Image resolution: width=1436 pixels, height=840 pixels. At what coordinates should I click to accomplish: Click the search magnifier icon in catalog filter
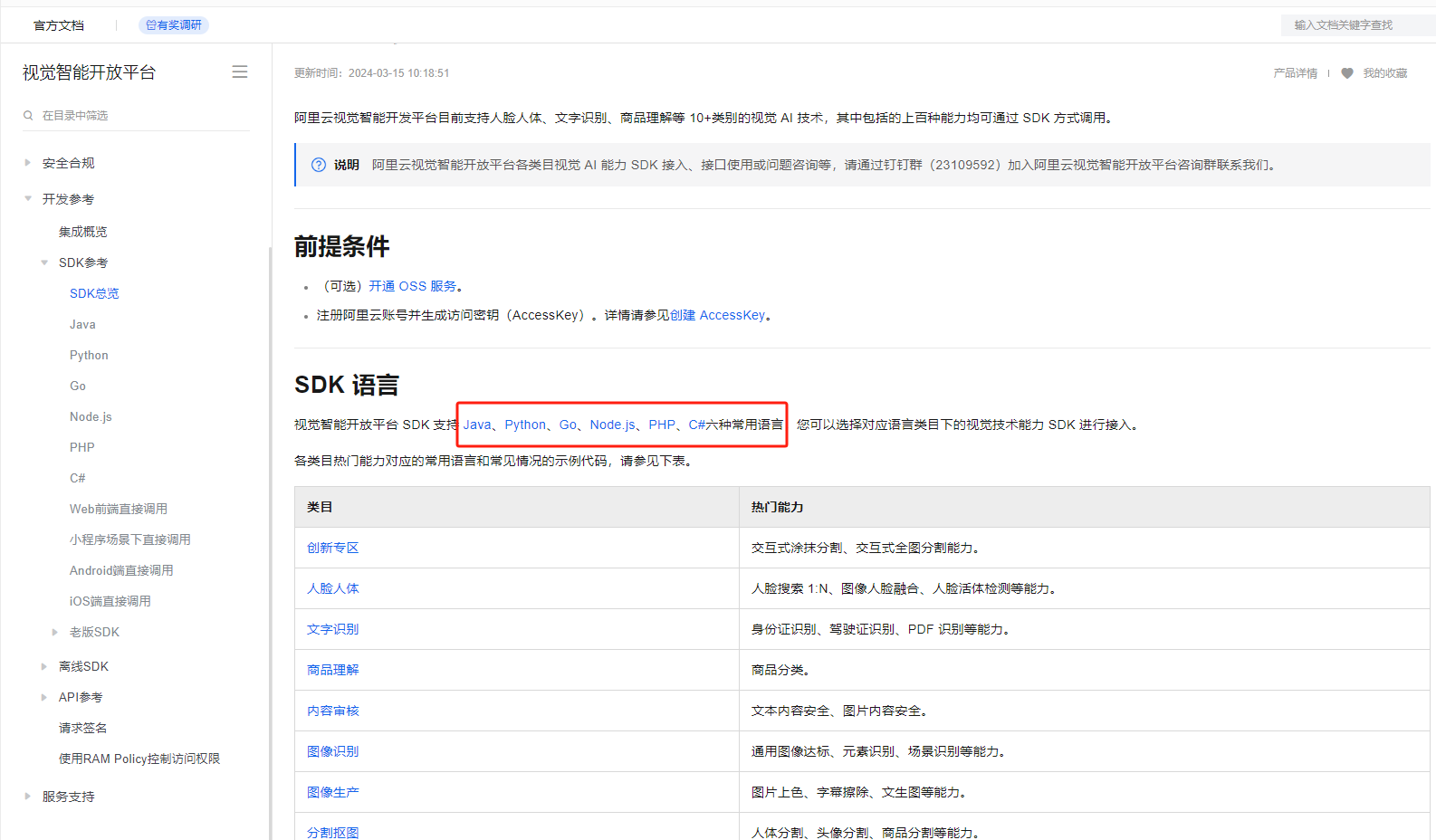point(28,115)
